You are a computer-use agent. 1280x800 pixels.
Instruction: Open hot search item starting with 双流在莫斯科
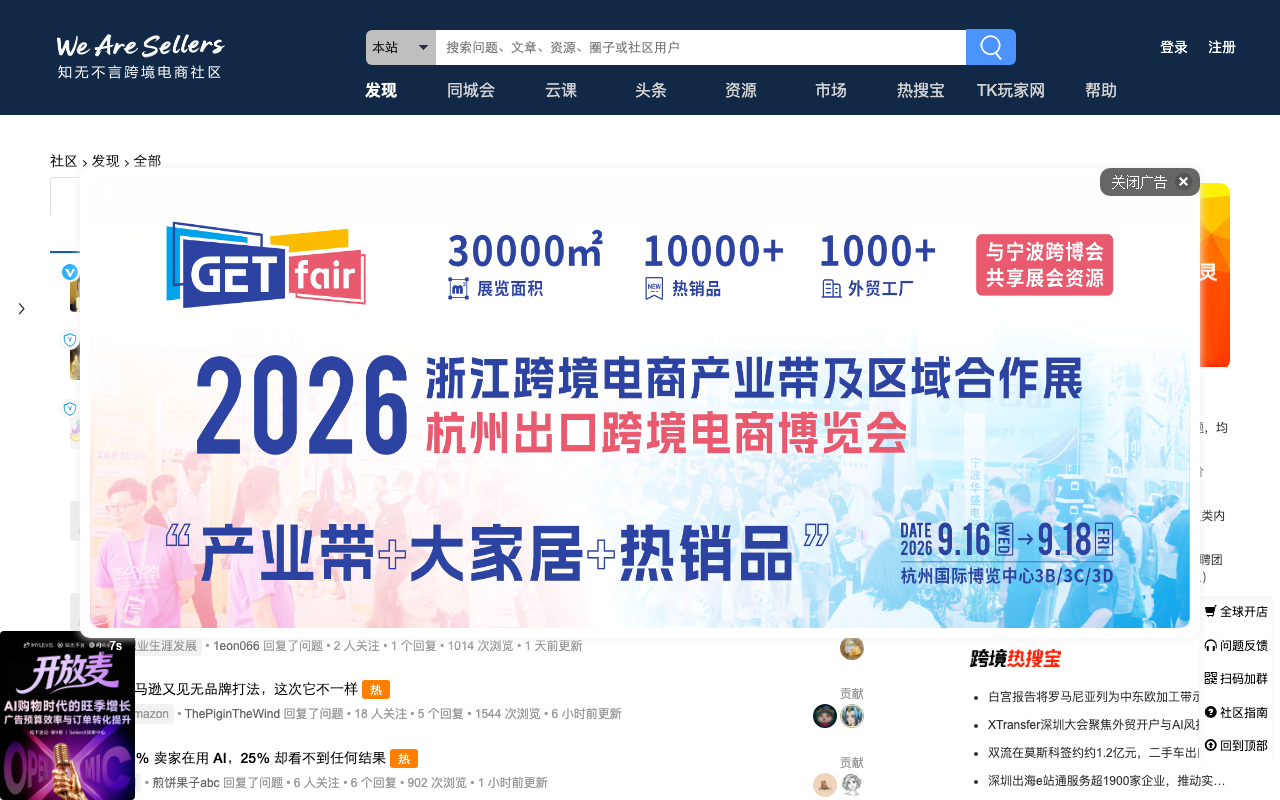(x=1095, y=752)
